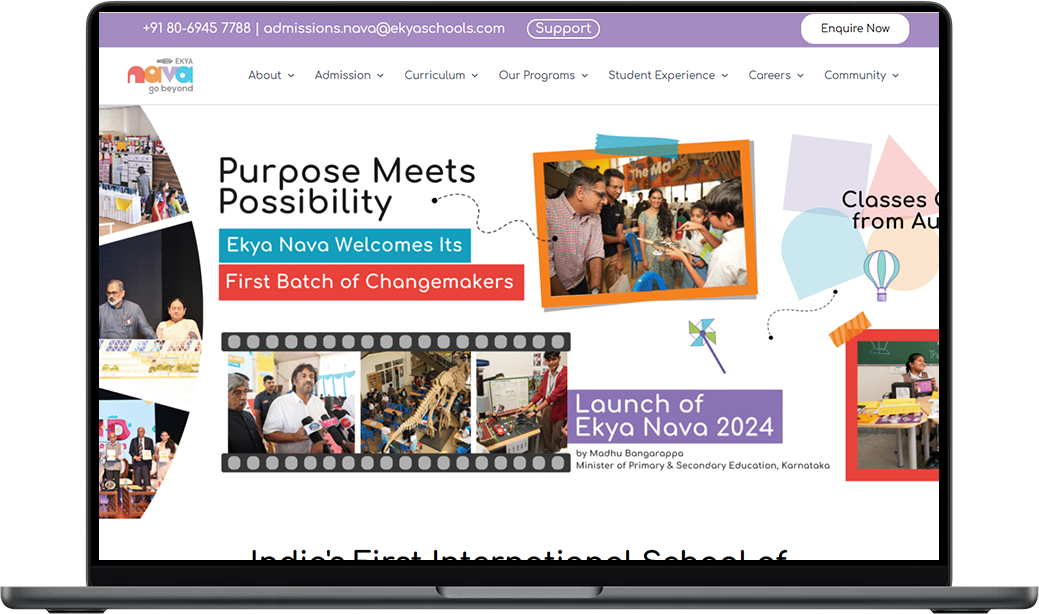The width and height of the screenshot is (1039, 614).
Task: Open the Student Experience menu
Action: pyautogui.click(x=667, y=75)
